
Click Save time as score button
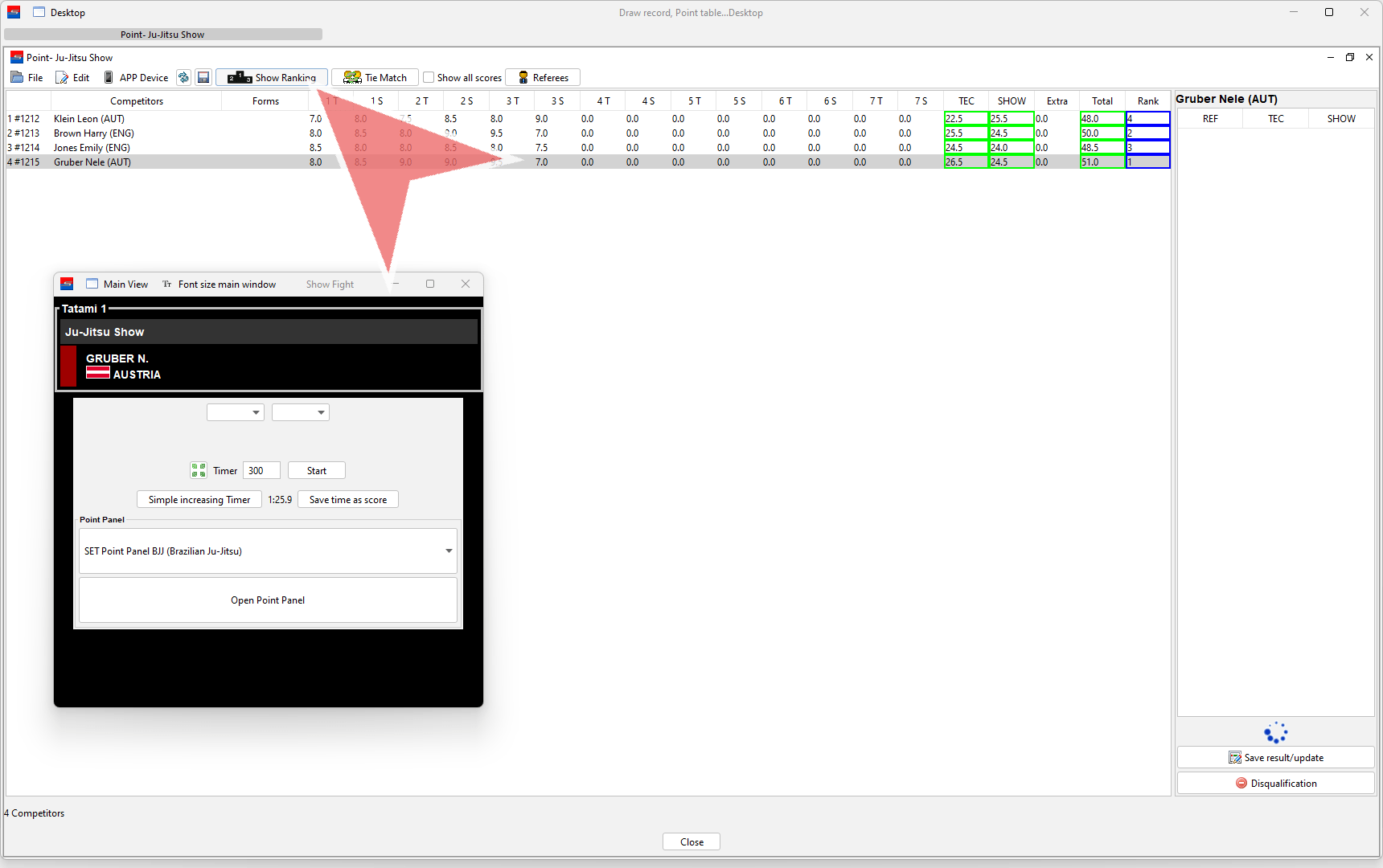point(347,500)
